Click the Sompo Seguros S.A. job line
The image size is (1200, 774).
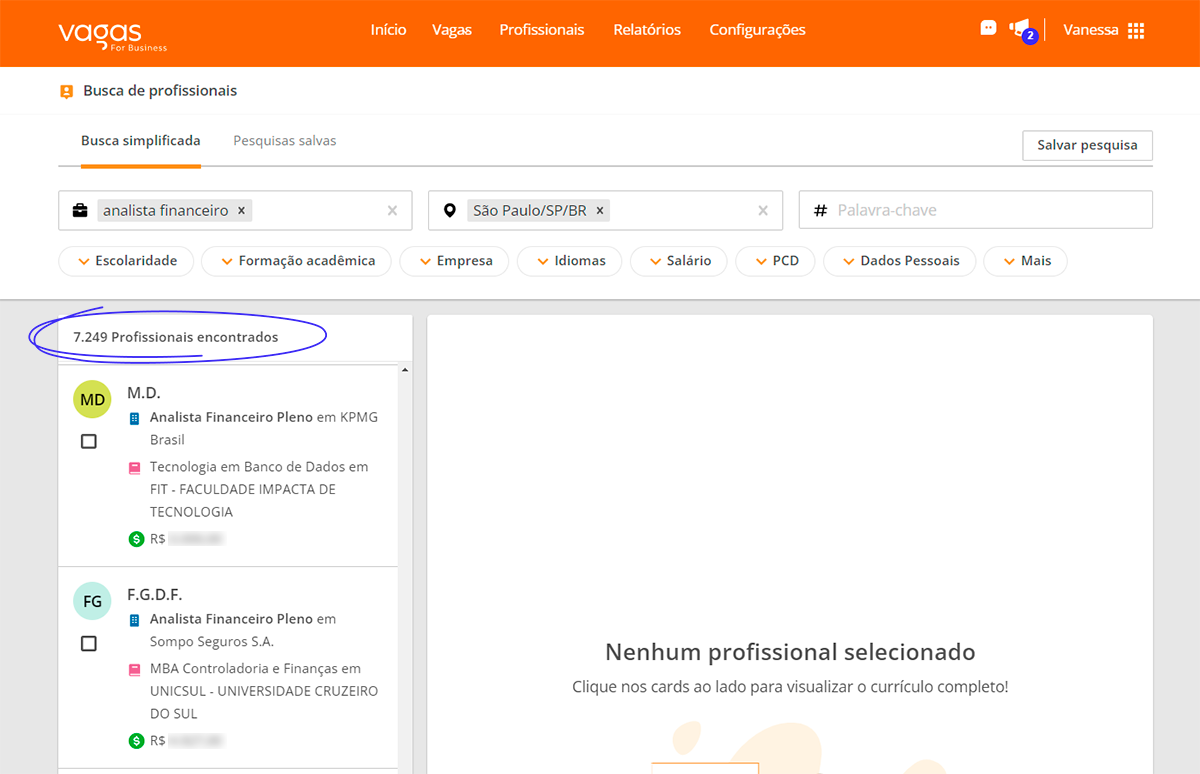(x=243, y=630)
